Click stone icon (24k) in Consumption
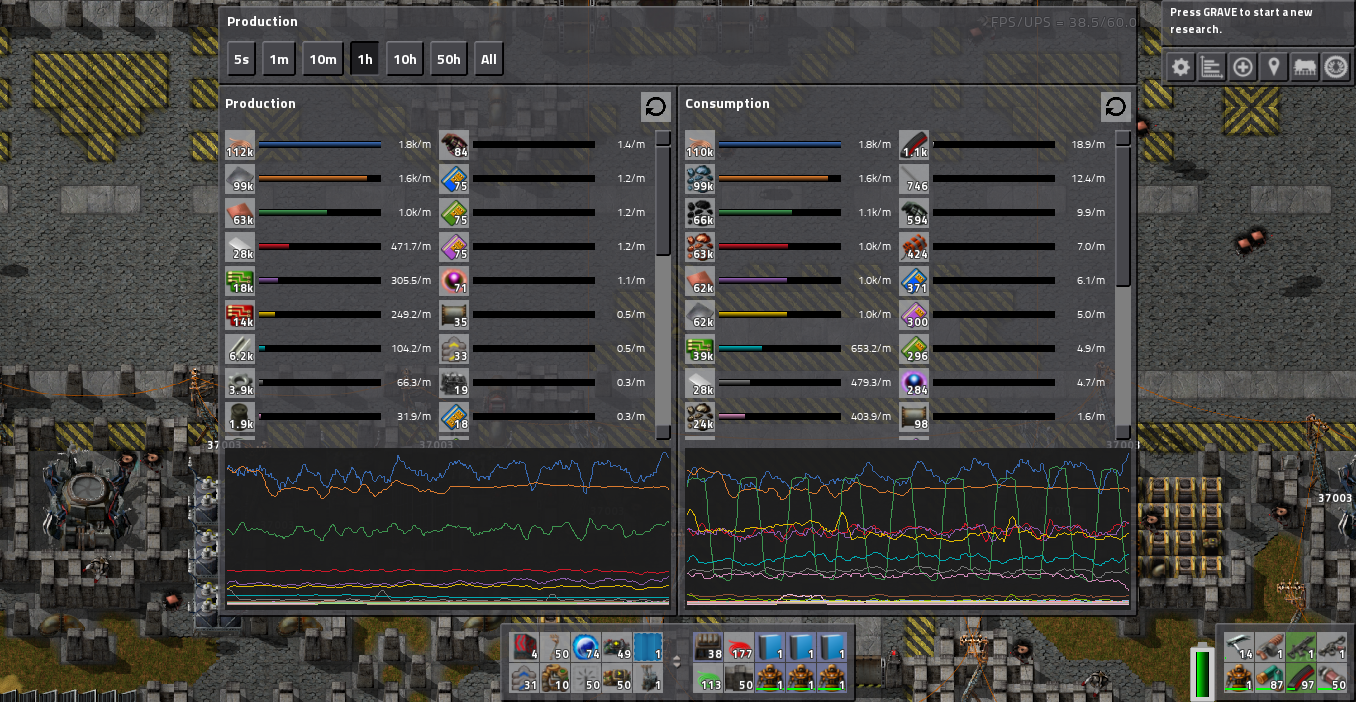 (x=700, y=417)
